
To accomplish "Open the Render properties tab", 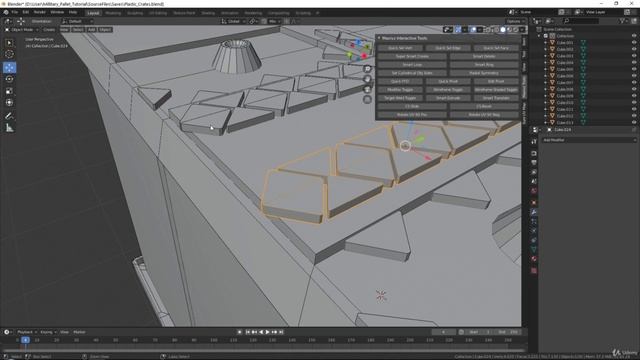I will point(534,153).
